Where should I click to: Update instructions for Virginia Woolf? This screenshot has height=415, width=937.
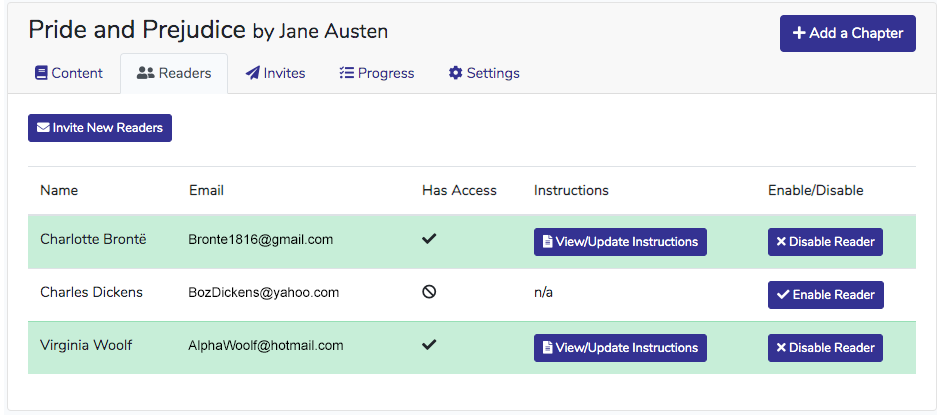pos(620,348)
